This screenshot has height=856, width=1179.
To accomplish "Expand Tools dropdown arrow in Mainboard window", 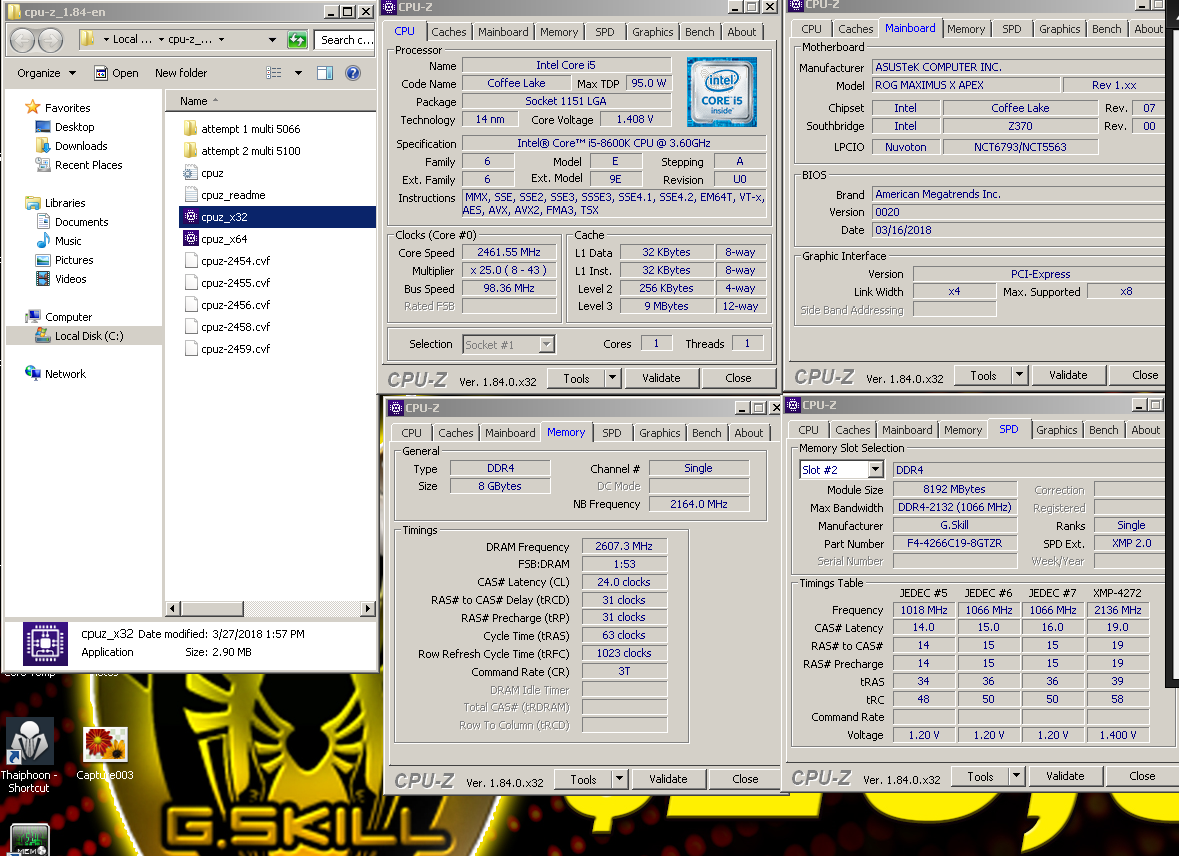I will 1020,375.
